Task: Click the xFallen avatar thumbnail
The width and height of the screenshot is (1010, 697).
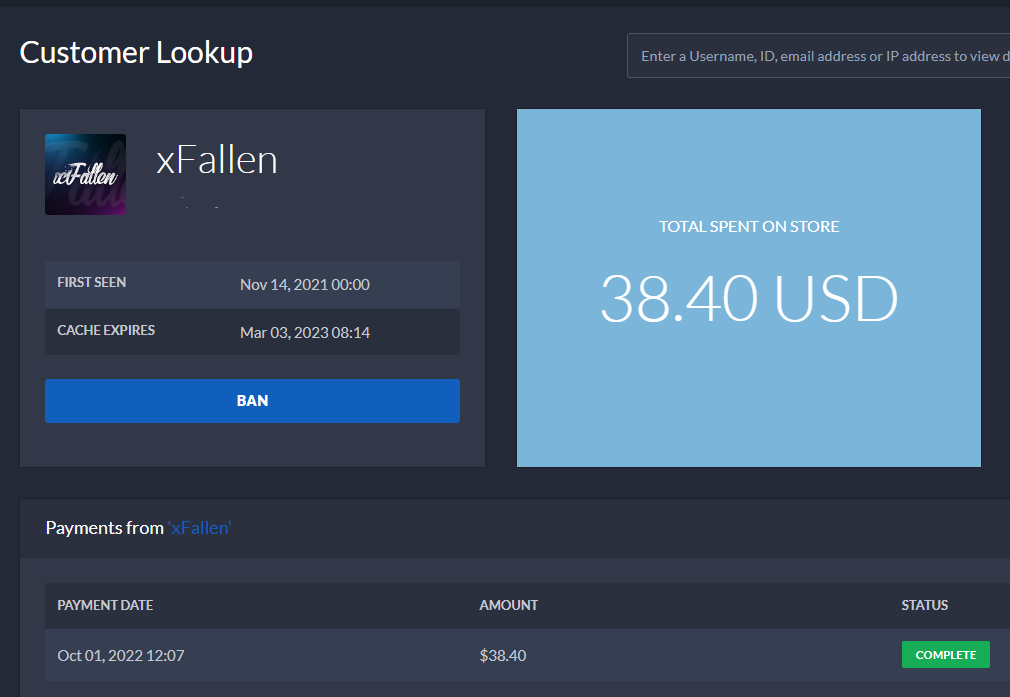Action: 85,174
